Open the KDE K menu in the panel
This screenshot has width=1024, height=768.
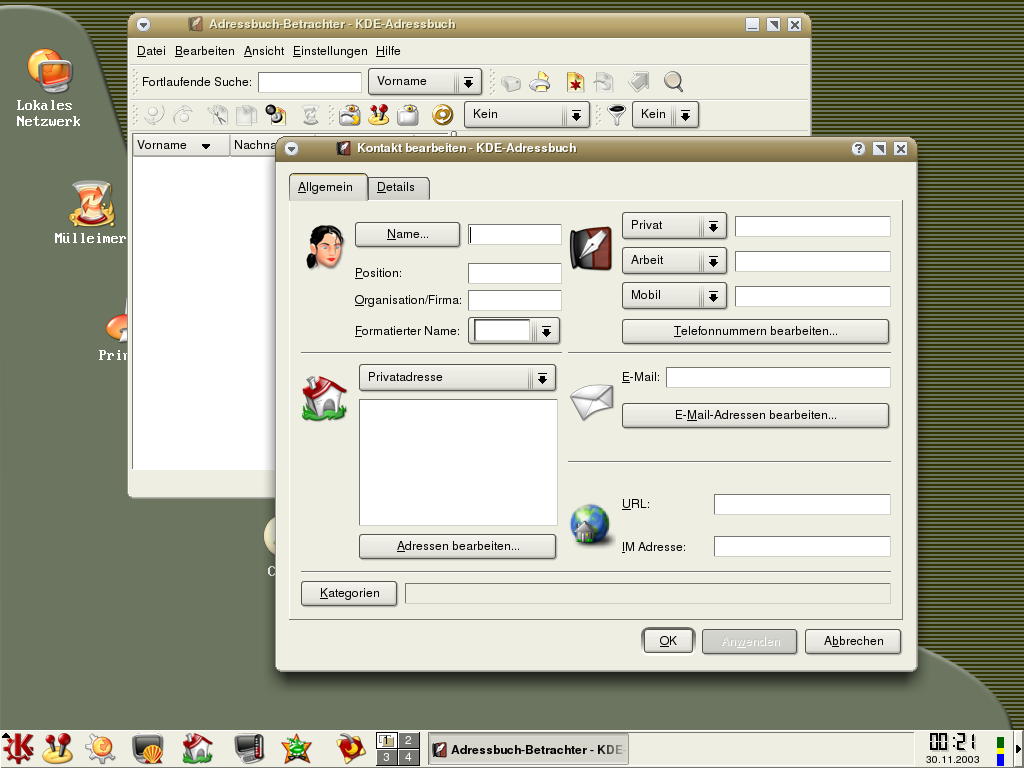pos(18,748)
